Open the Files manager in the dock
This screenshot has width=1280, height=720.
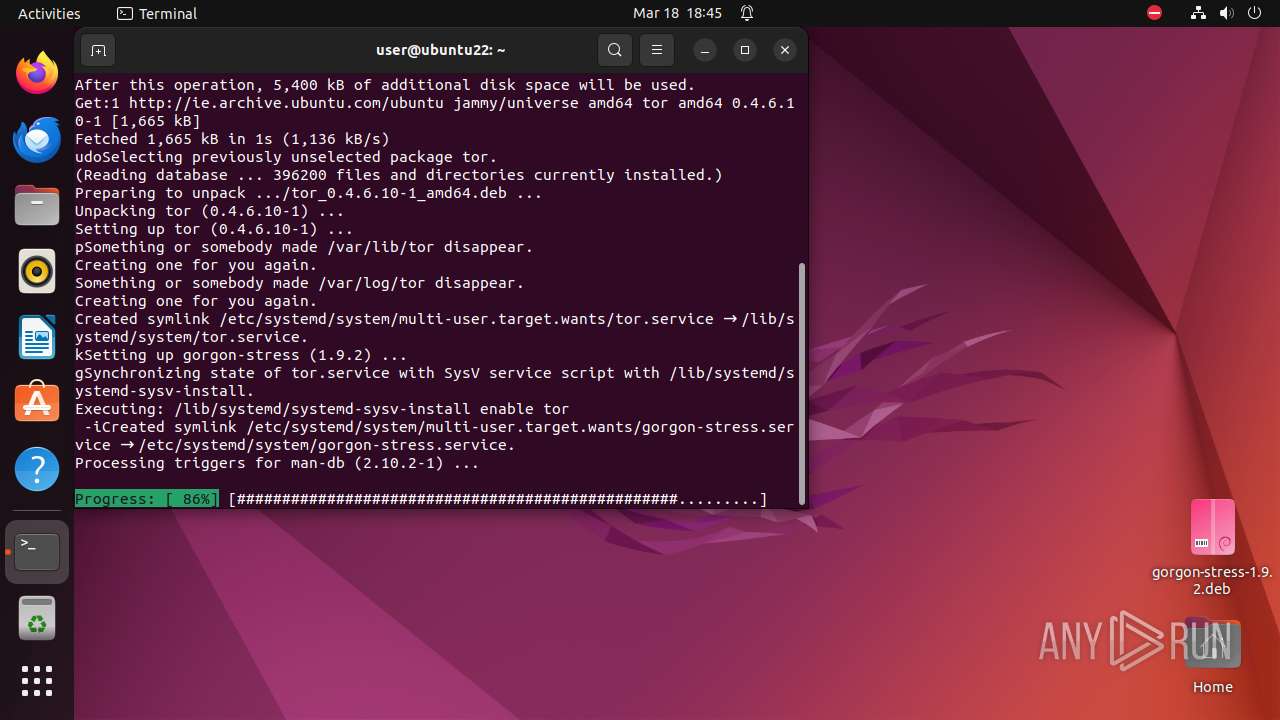click(37, 205)
